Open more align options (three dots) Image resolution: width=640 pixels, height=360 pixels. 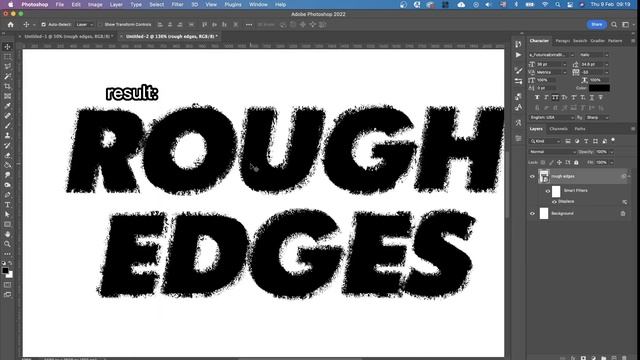click(249, 24)
